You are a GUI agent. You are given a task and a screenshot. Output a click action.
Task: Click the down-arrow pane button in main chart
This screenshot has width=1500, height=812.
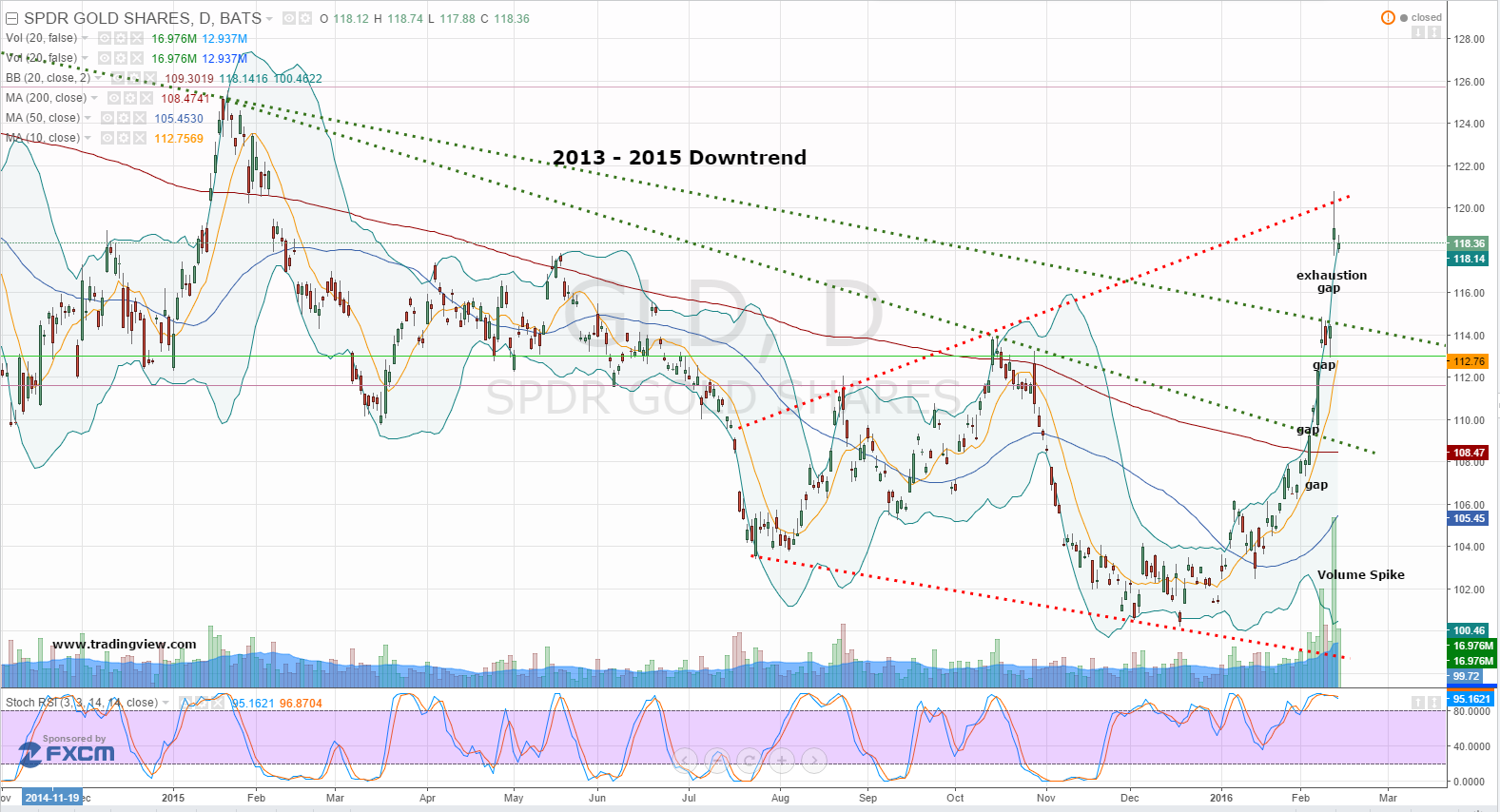pos(1418,33)
